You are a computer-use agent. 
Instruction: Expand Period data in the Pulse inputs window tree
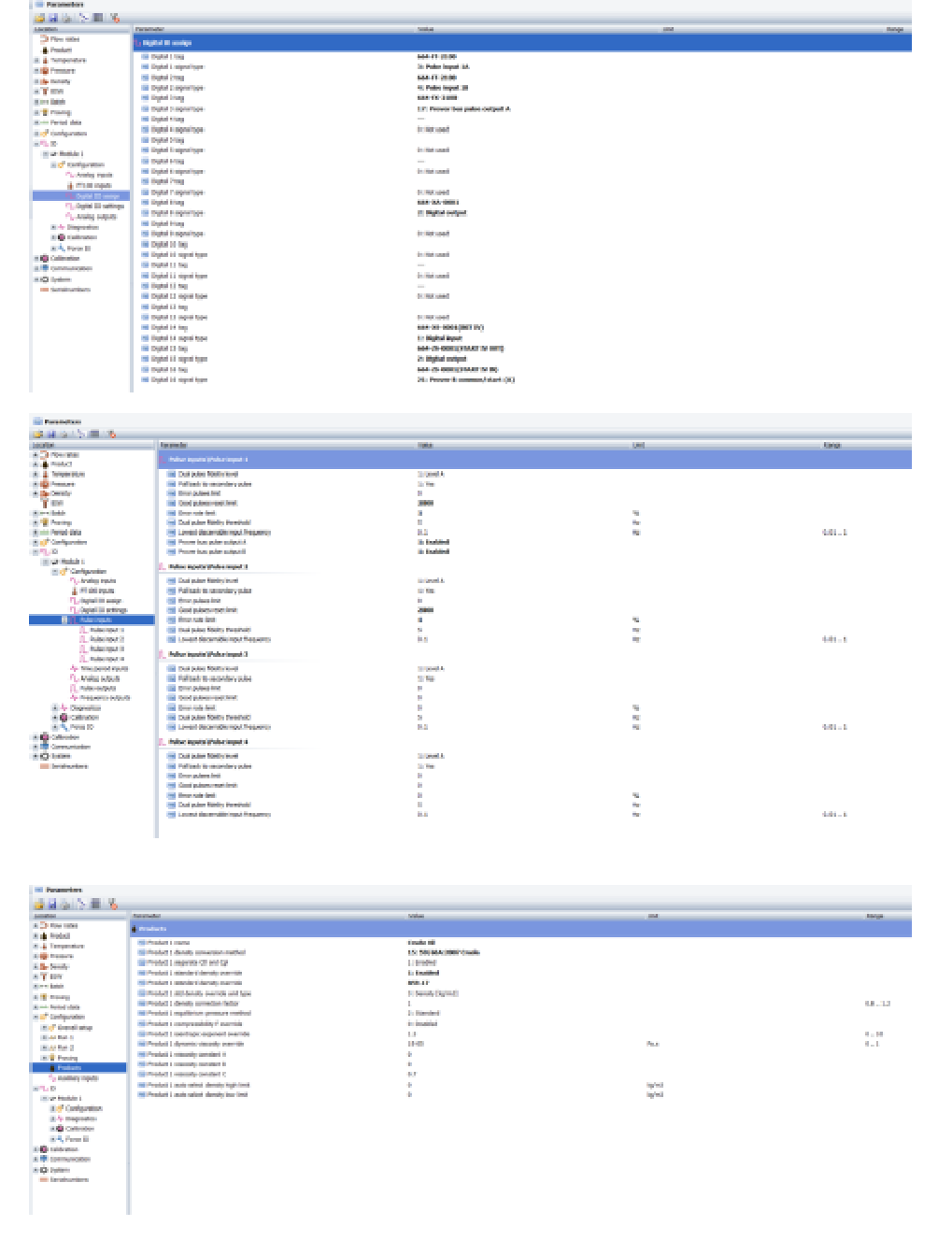36,533
